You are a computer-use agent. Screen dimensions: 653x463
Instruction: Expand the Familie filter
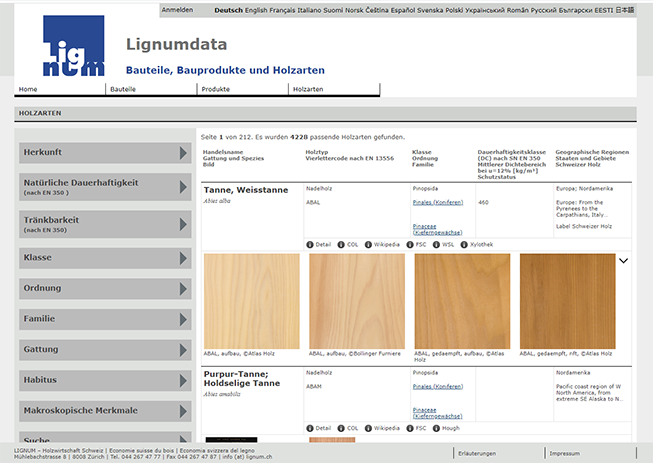[x=105, y=319]
